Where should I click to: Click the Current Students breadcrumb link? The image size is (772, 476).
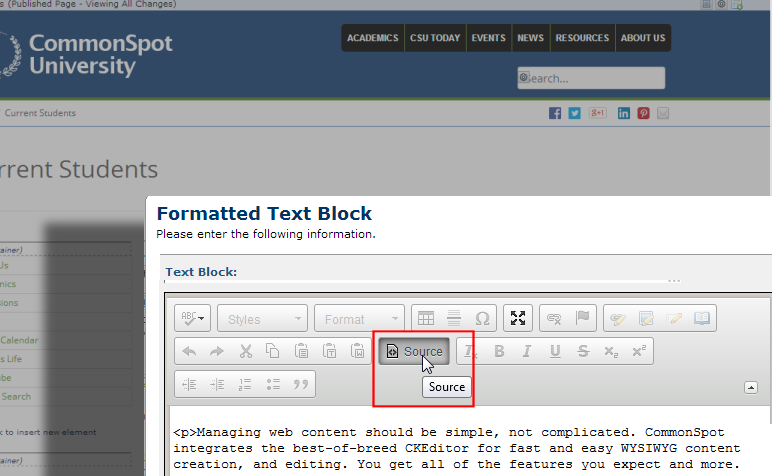click(40, 113)
